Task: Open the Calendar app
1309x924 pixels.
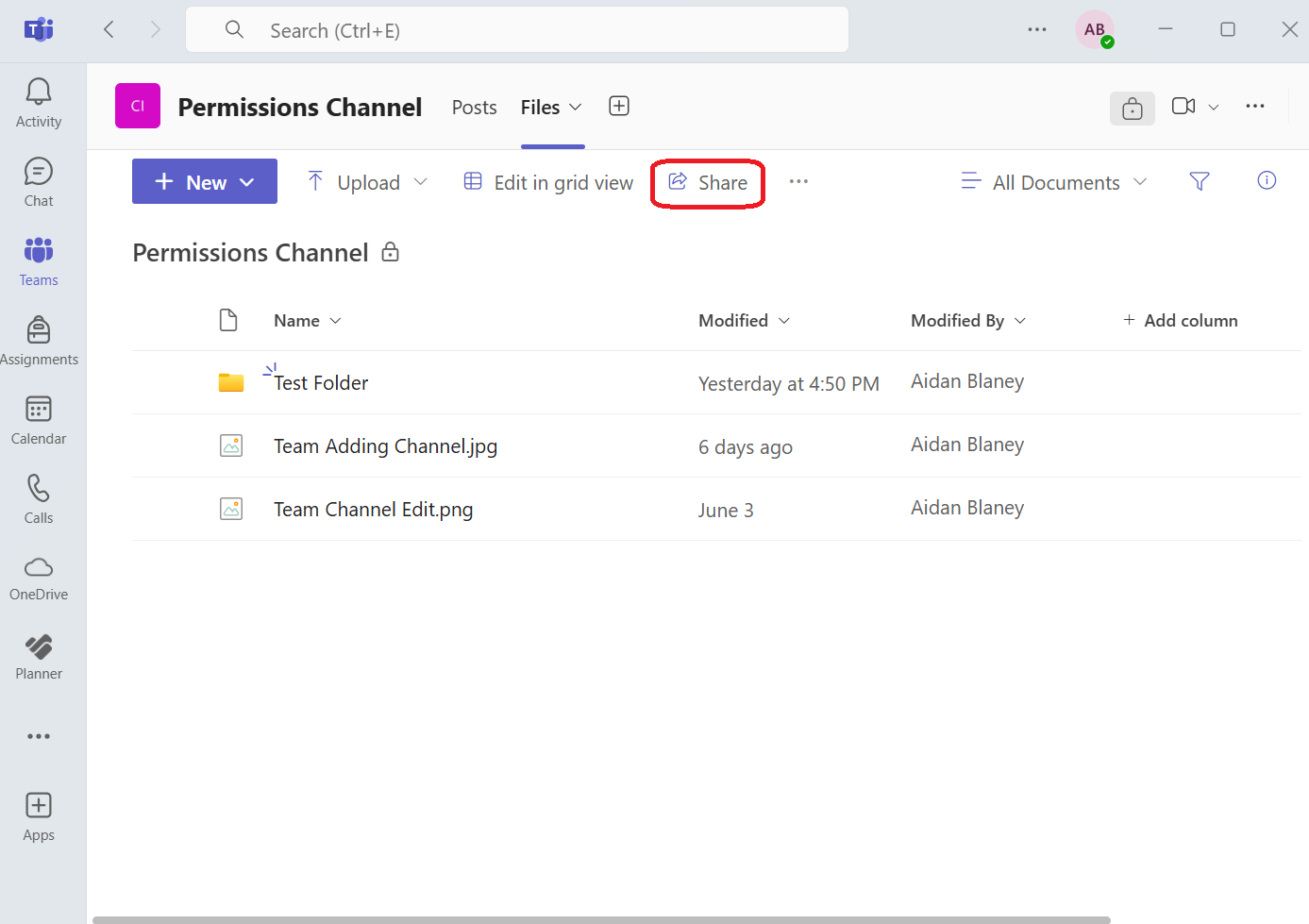Action: (39, 420)
